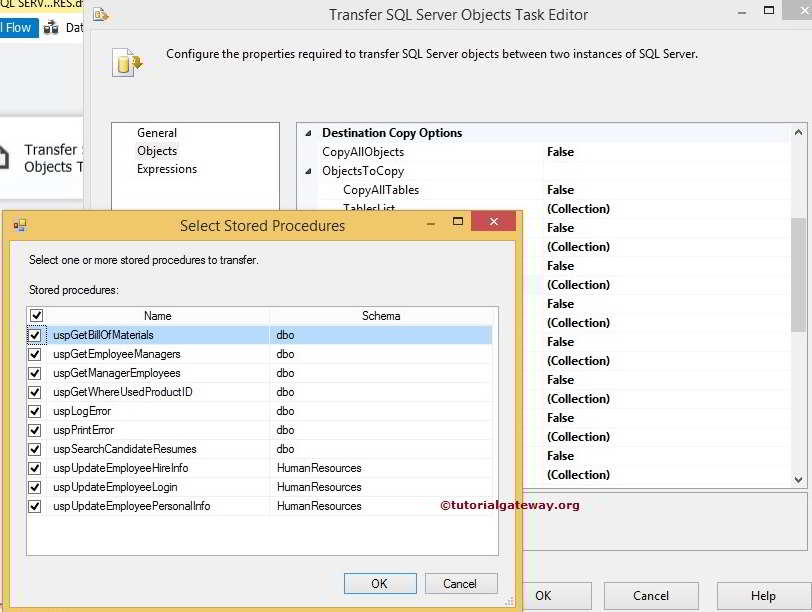Uncheck uspUpdateEmployeeLogin from the list
This screenshot has width=812, height=612.
coord(35,487)
